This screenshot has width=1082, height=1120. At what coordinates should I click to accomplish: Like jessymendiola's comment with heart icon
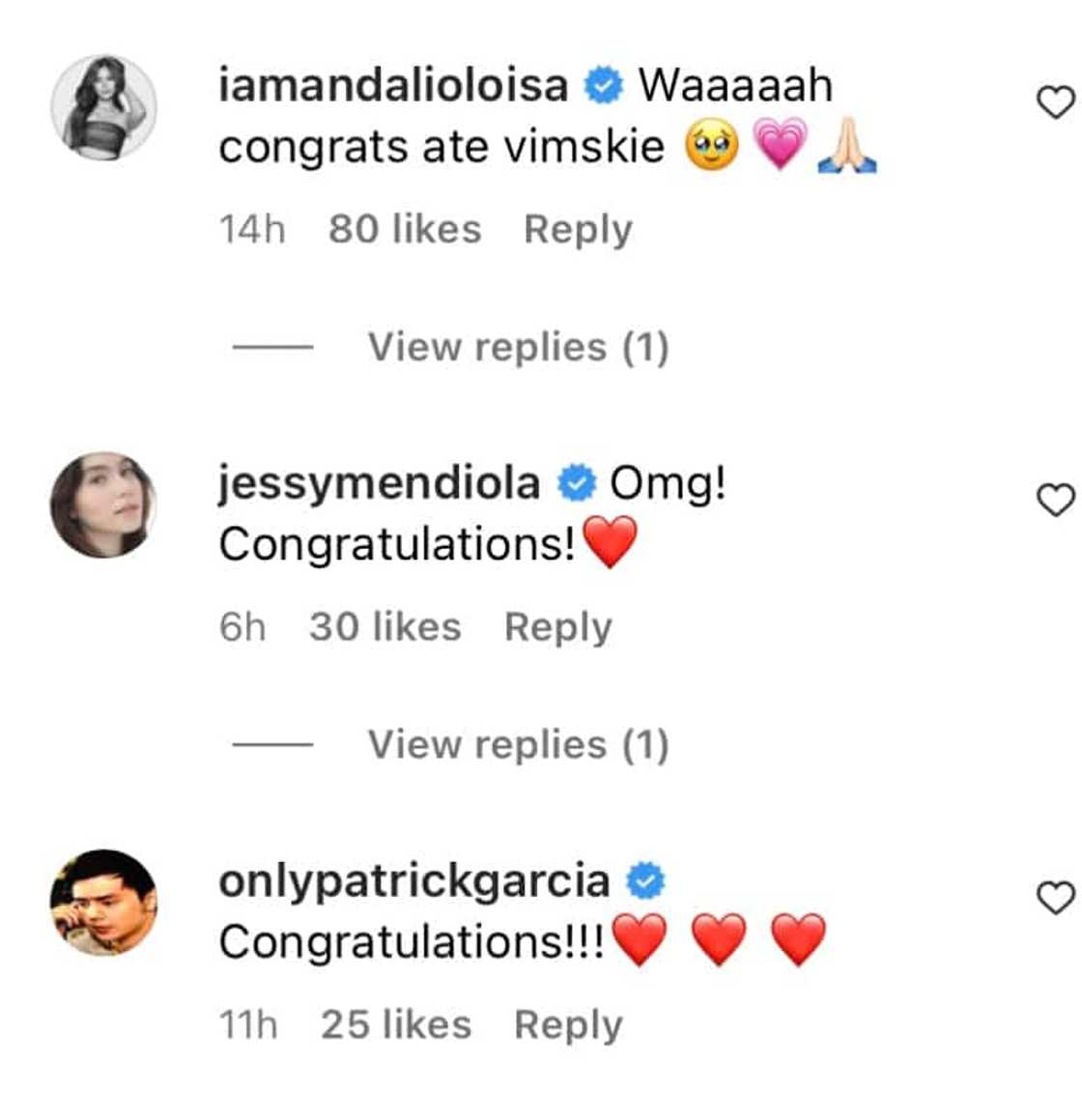click(1055, 500)
